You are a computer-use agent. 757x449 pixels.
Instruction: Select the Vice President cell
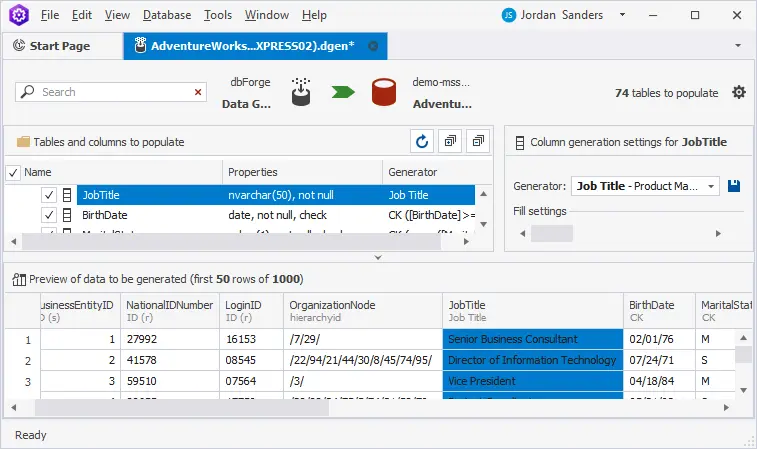pos(533,381)
